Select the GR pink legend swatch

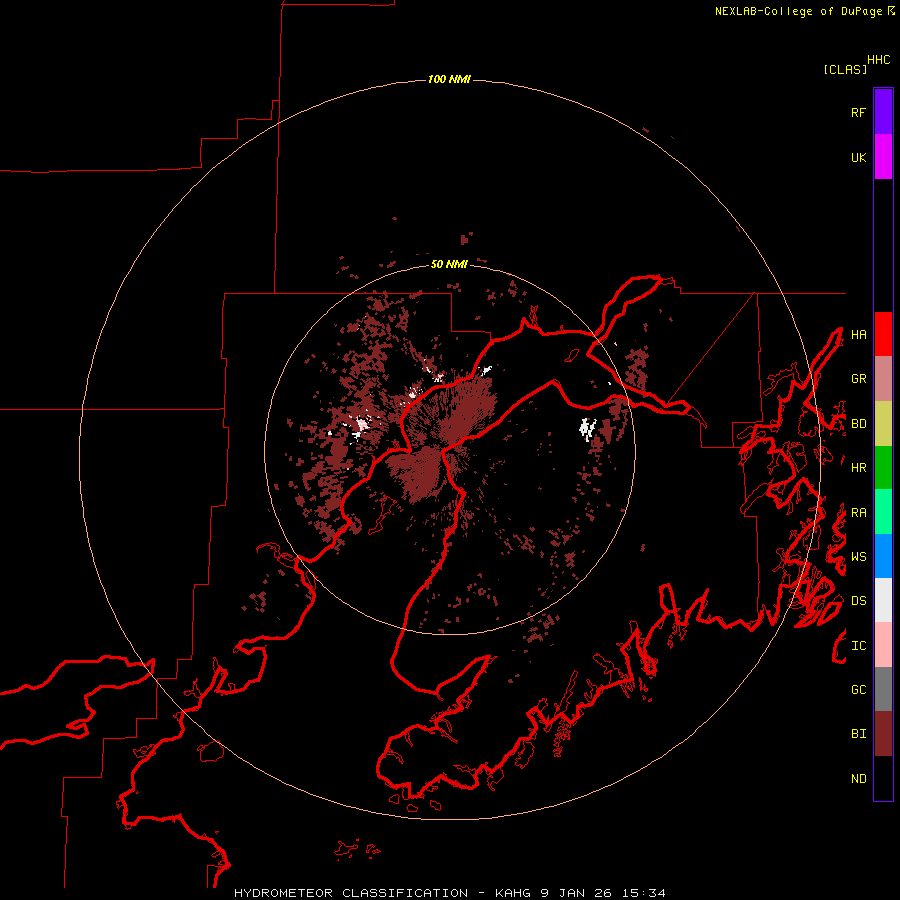pyautogui.click(x=883, y=379)
